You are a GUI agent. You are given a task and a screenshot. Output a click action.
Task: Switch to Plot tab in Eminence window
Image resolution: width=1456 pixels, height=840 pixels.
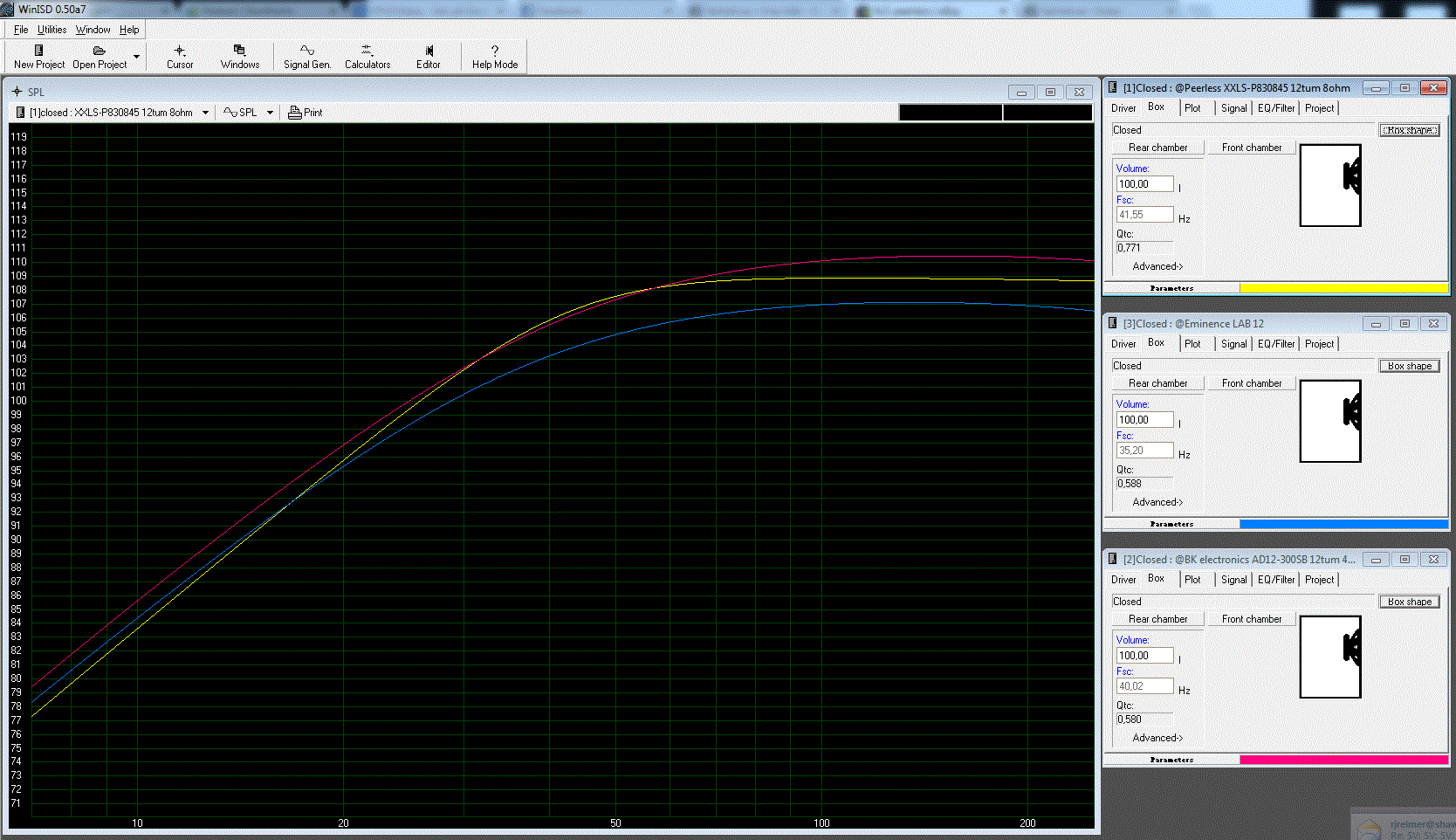tap(1192, 344)
